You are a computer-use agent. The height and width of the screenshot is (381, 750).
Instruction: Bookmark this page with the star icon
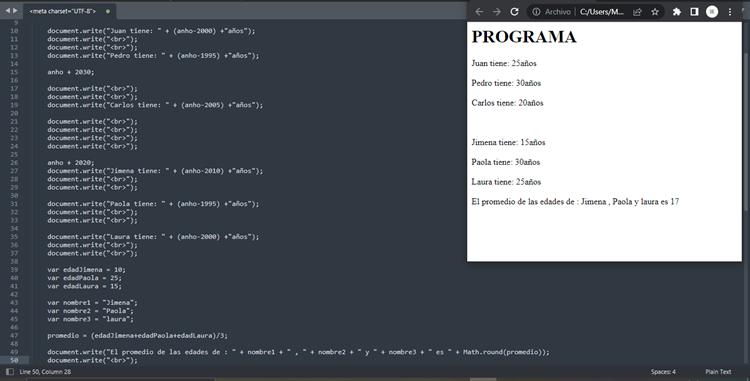click(655, 12)
